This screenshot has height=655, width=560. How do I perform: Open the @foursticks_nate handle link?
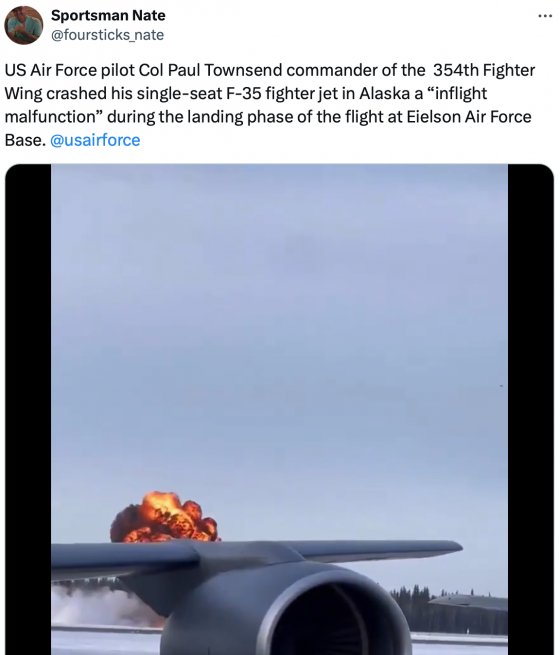coord(107,35)
